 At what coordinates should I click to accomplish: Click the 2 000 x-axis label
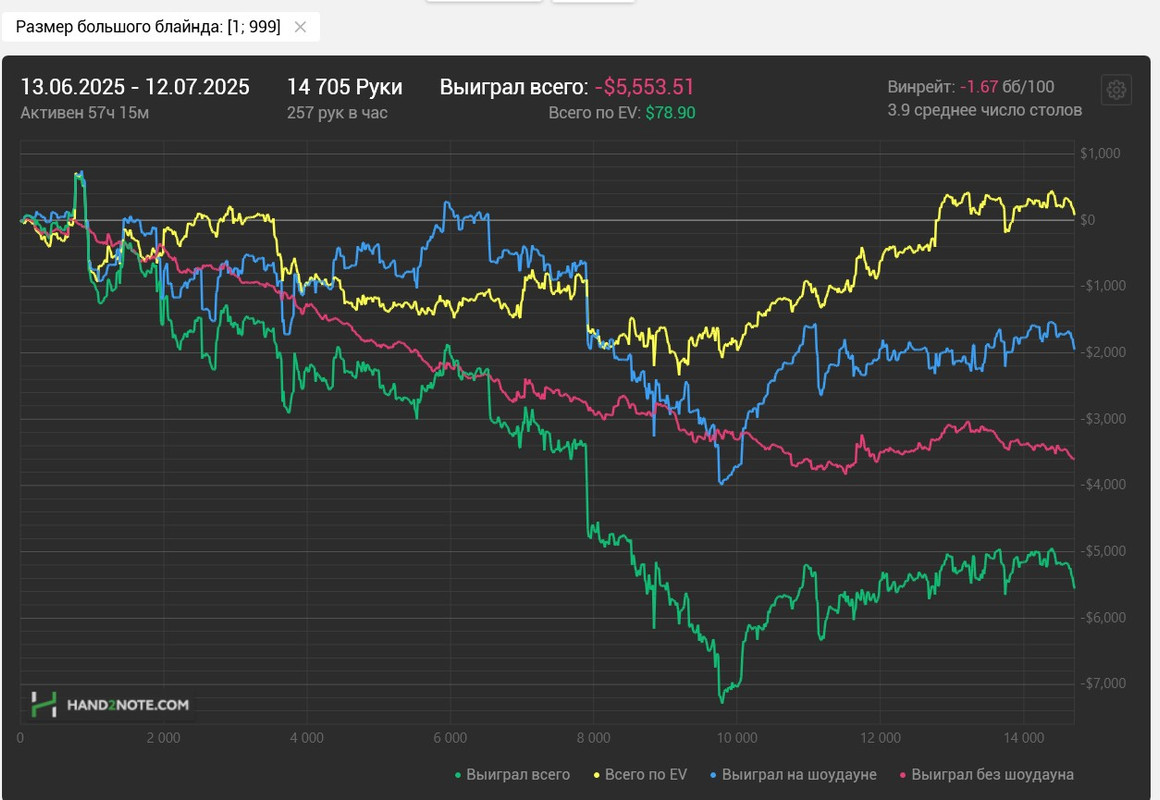pos(163,738)
